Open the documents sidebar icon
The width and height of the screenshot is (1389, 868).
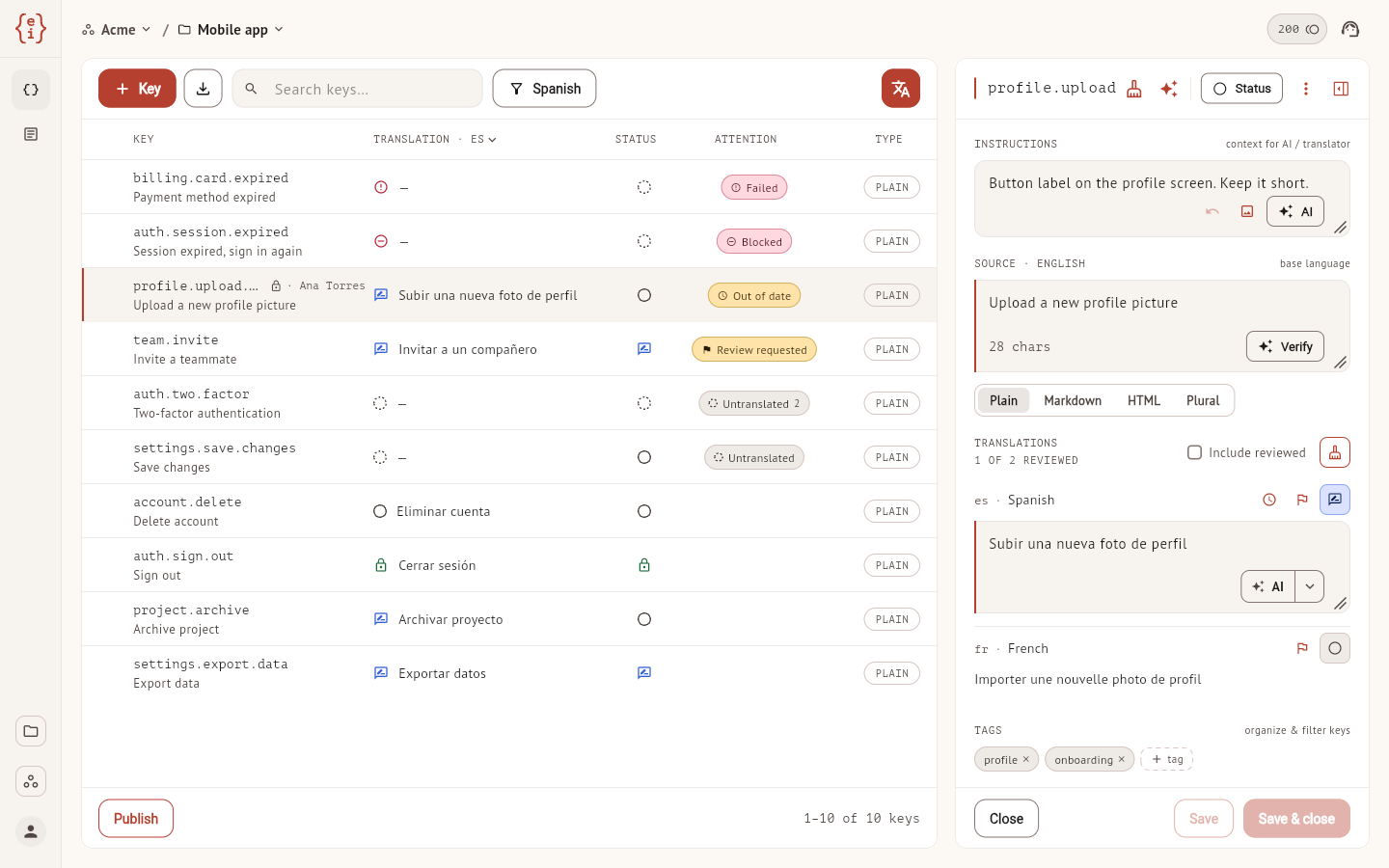31,134
